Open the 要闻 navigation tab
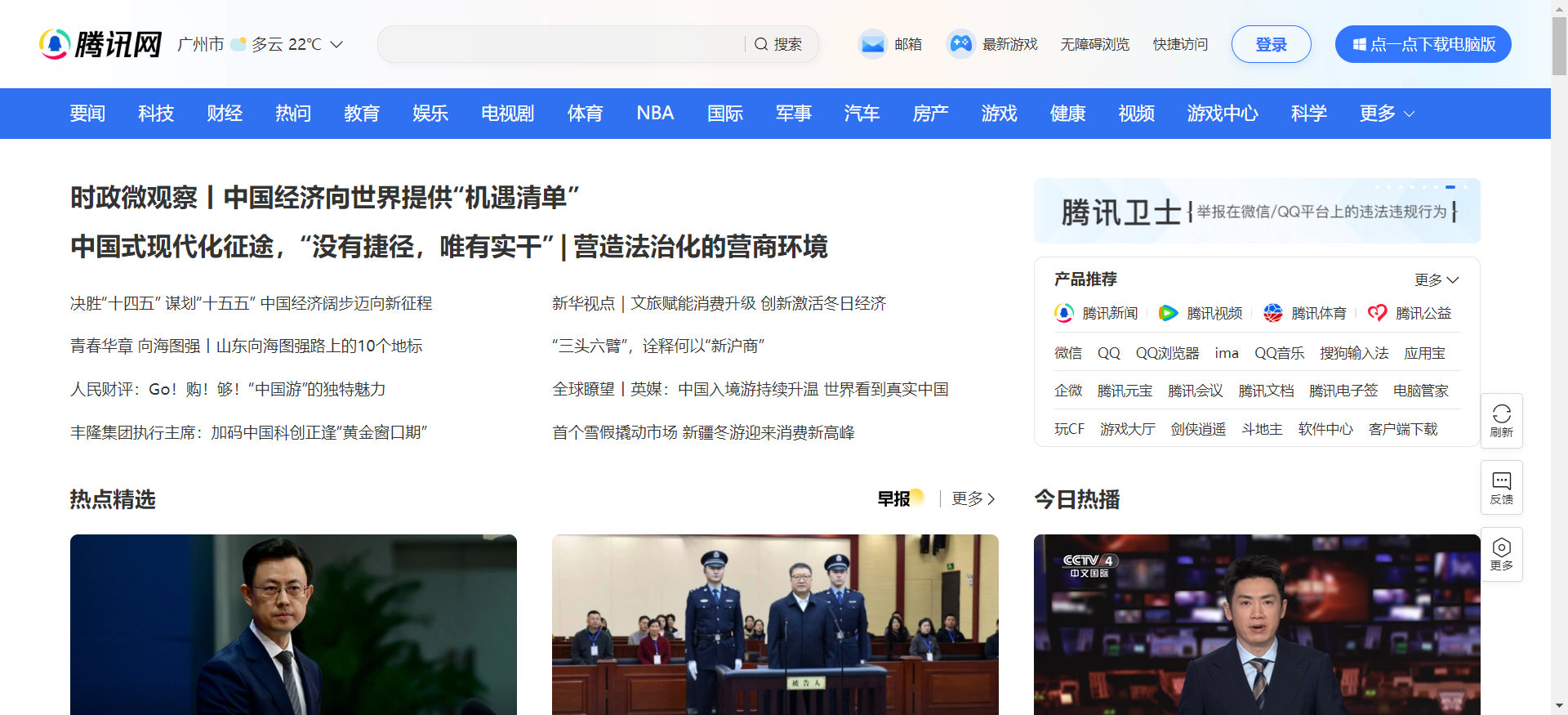This screenshot has height=715, width=1568. 87,114
